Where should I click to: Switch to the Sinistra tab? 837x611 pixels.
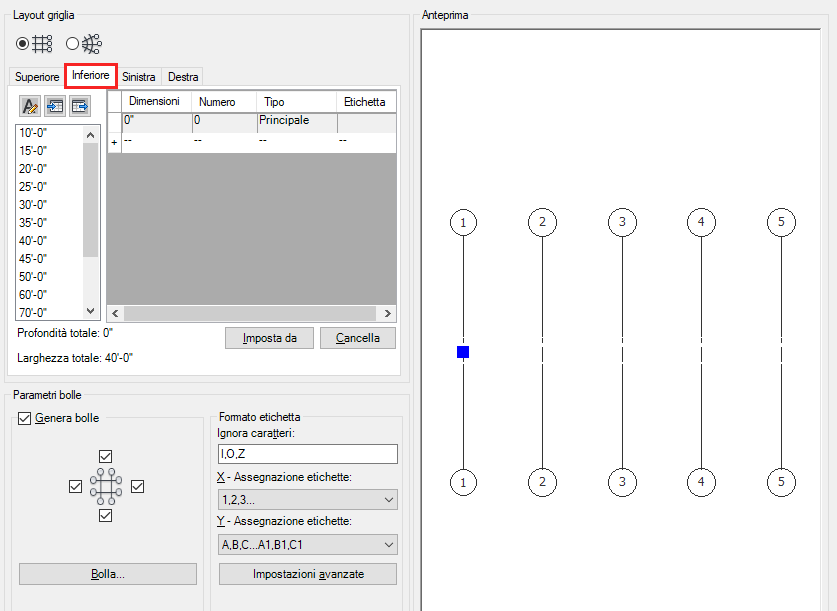(139, 77)
